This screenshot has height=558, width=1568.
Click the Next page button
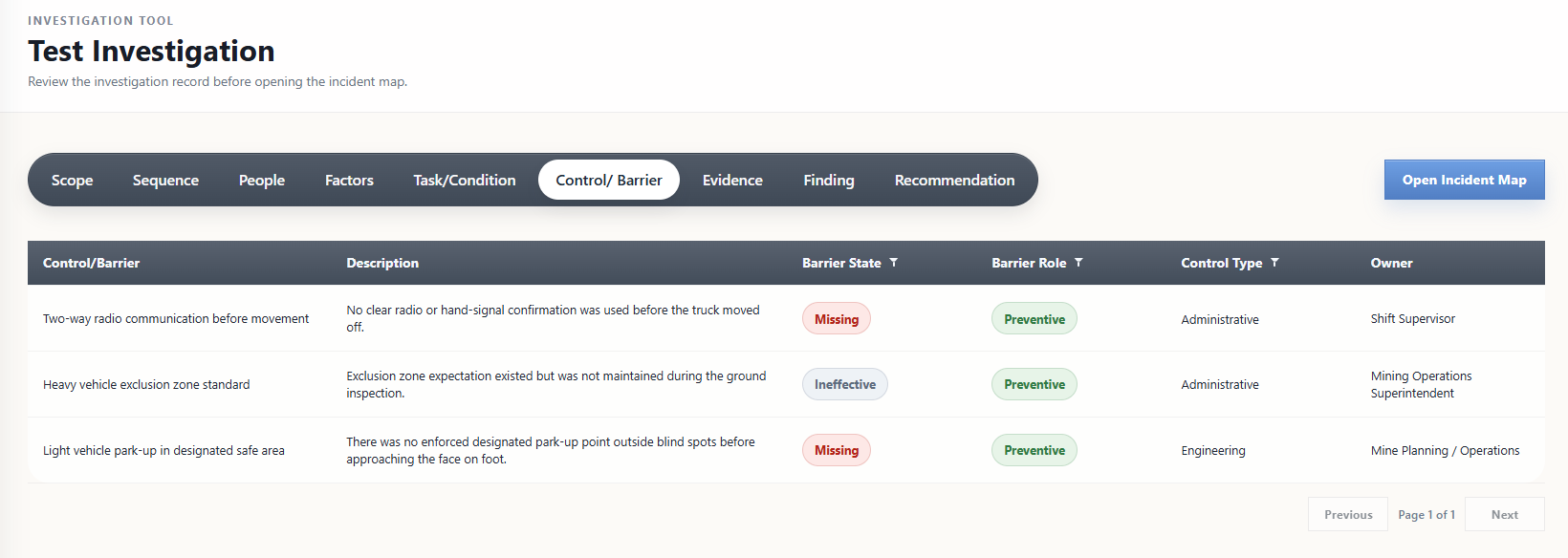[1504, 514]
